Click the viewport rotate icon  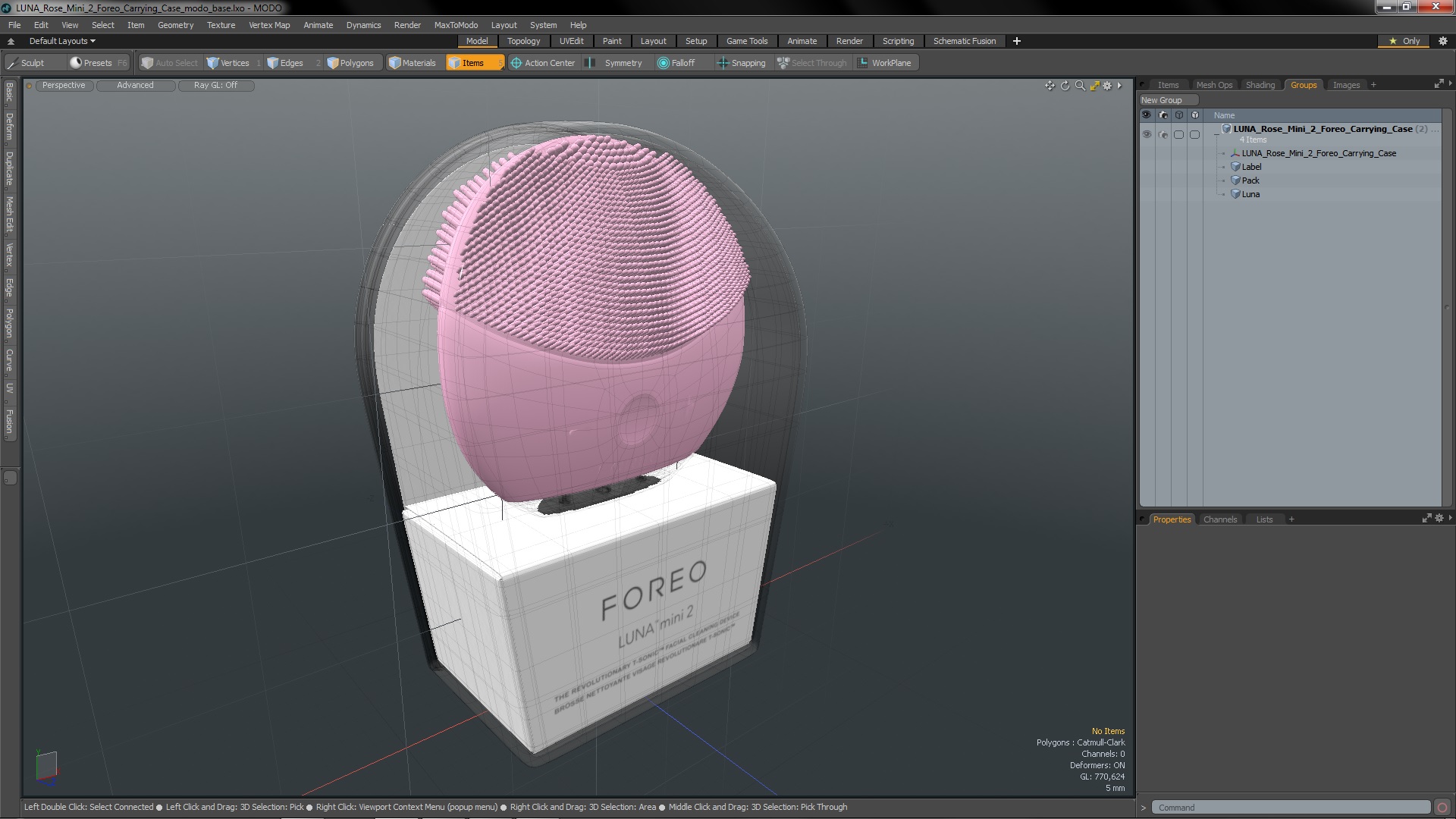tap(1065, 86)
